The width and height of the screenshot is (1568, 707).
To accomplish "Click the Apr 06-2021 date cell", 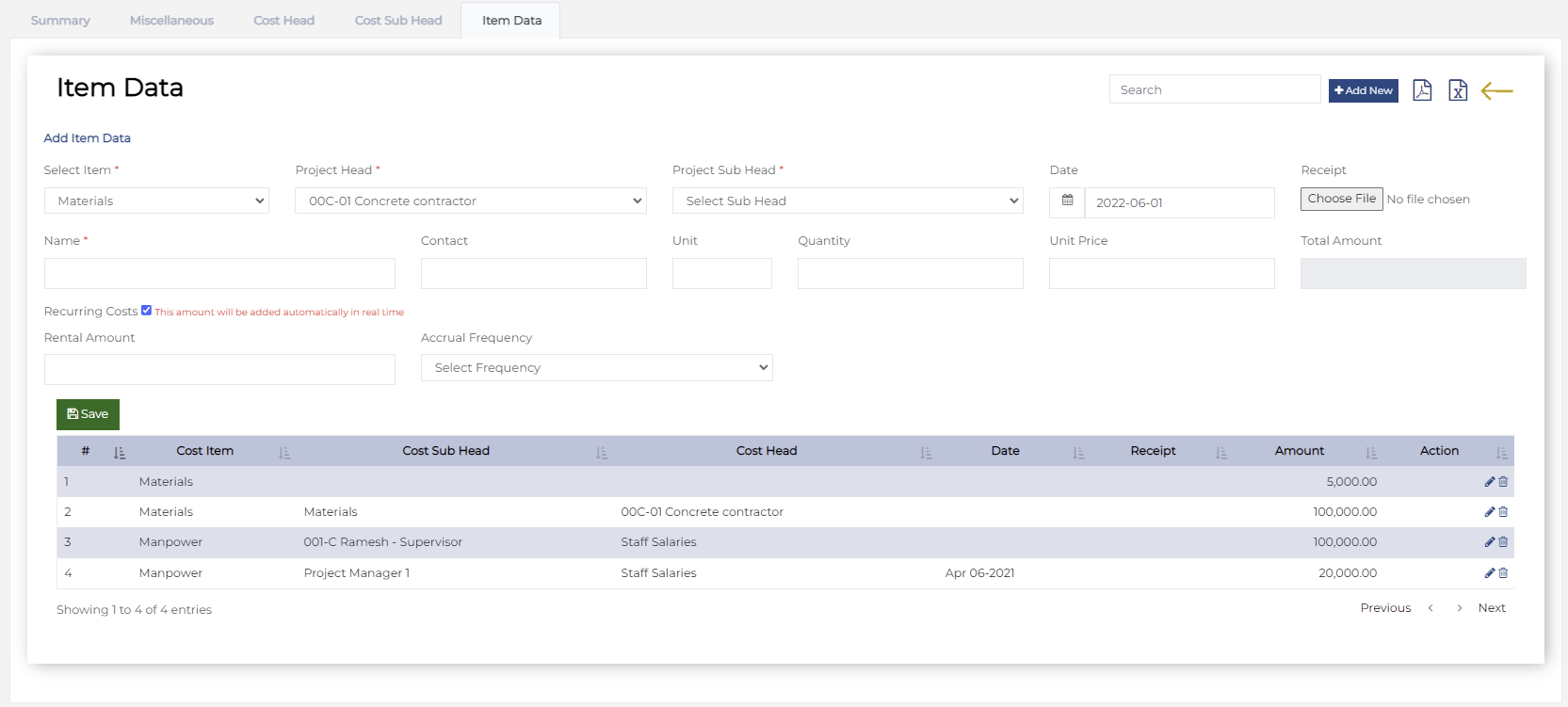I will click(980, 573).
